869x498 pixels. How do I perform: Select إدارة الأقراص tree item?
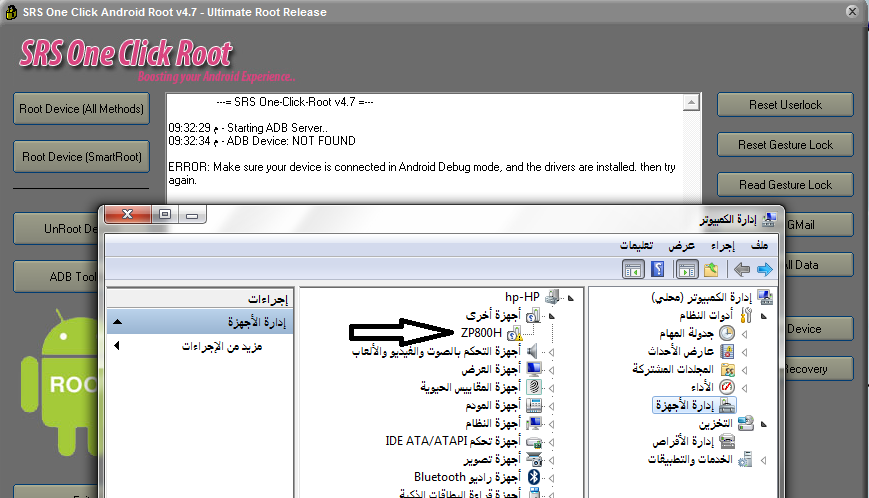[x=683, y=441]
